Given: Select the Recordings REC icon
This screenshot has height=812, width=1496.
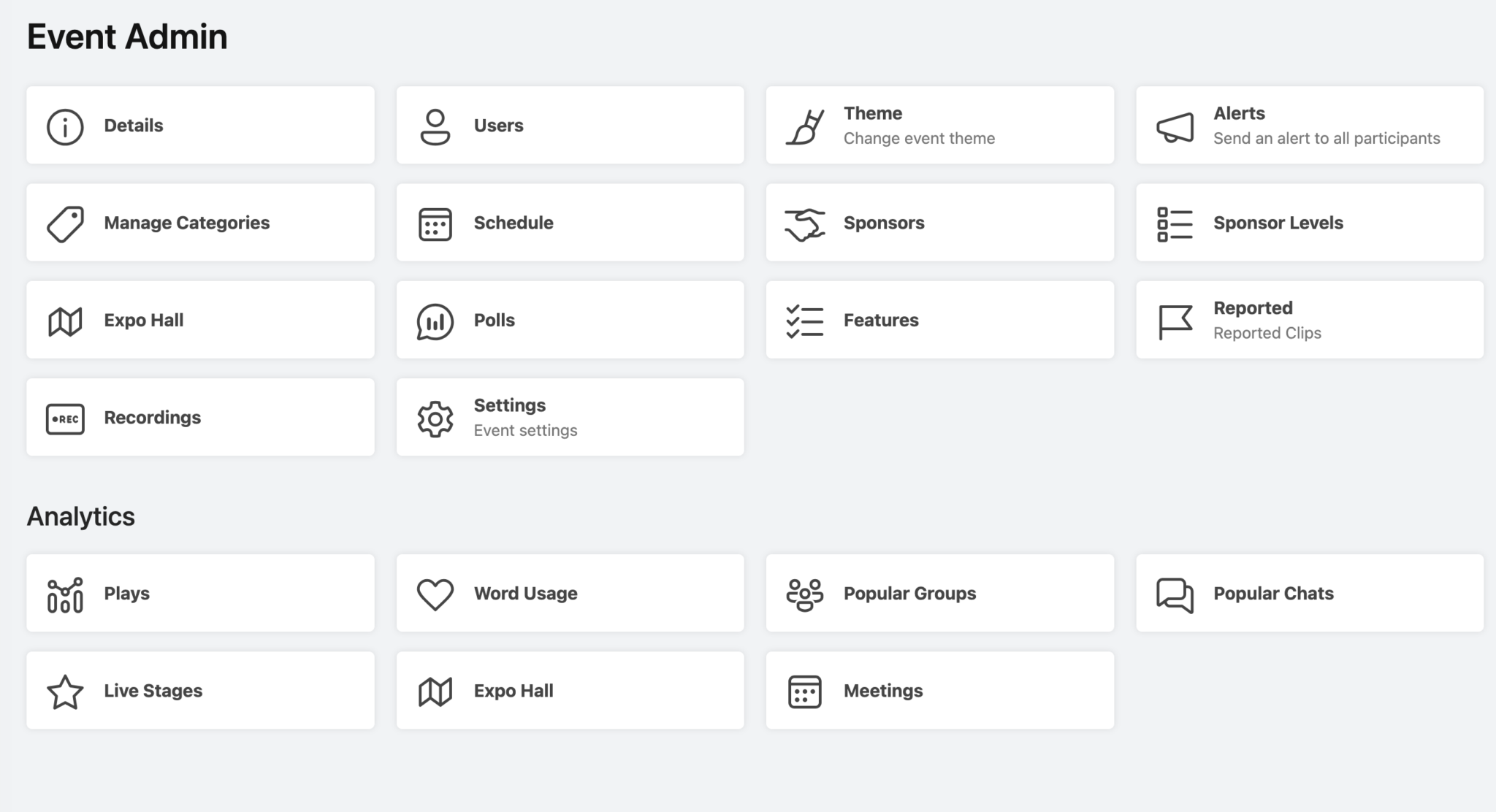Looking at the screenshot, I should click(64, 417).
